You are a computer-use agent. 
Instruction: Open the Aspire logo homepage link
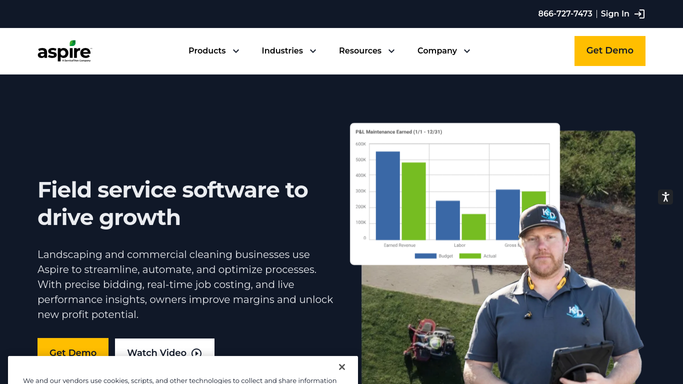pos(64,51)
